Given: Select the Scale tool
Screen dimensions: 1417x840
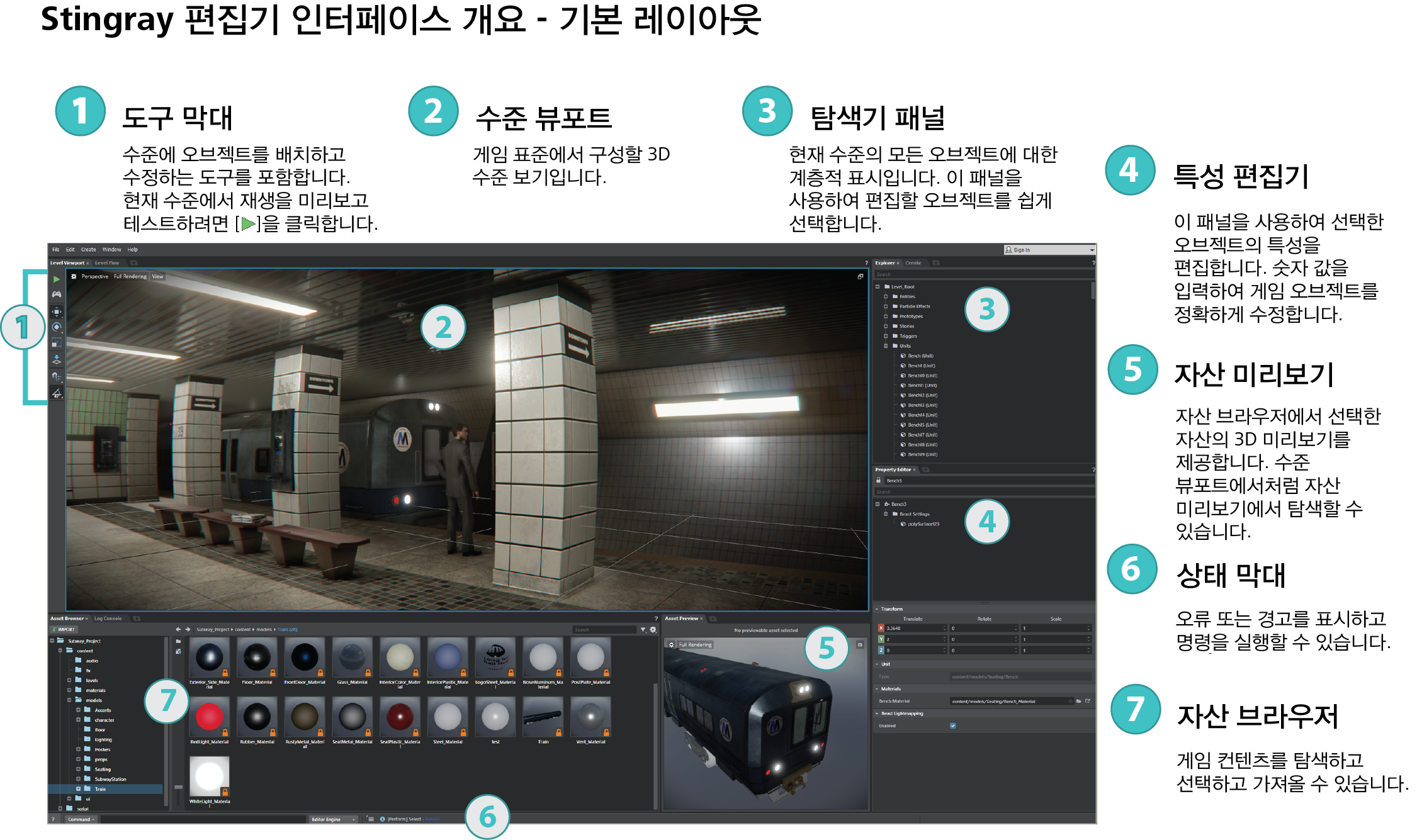Looking at the screenshot, I should (57, 343).
